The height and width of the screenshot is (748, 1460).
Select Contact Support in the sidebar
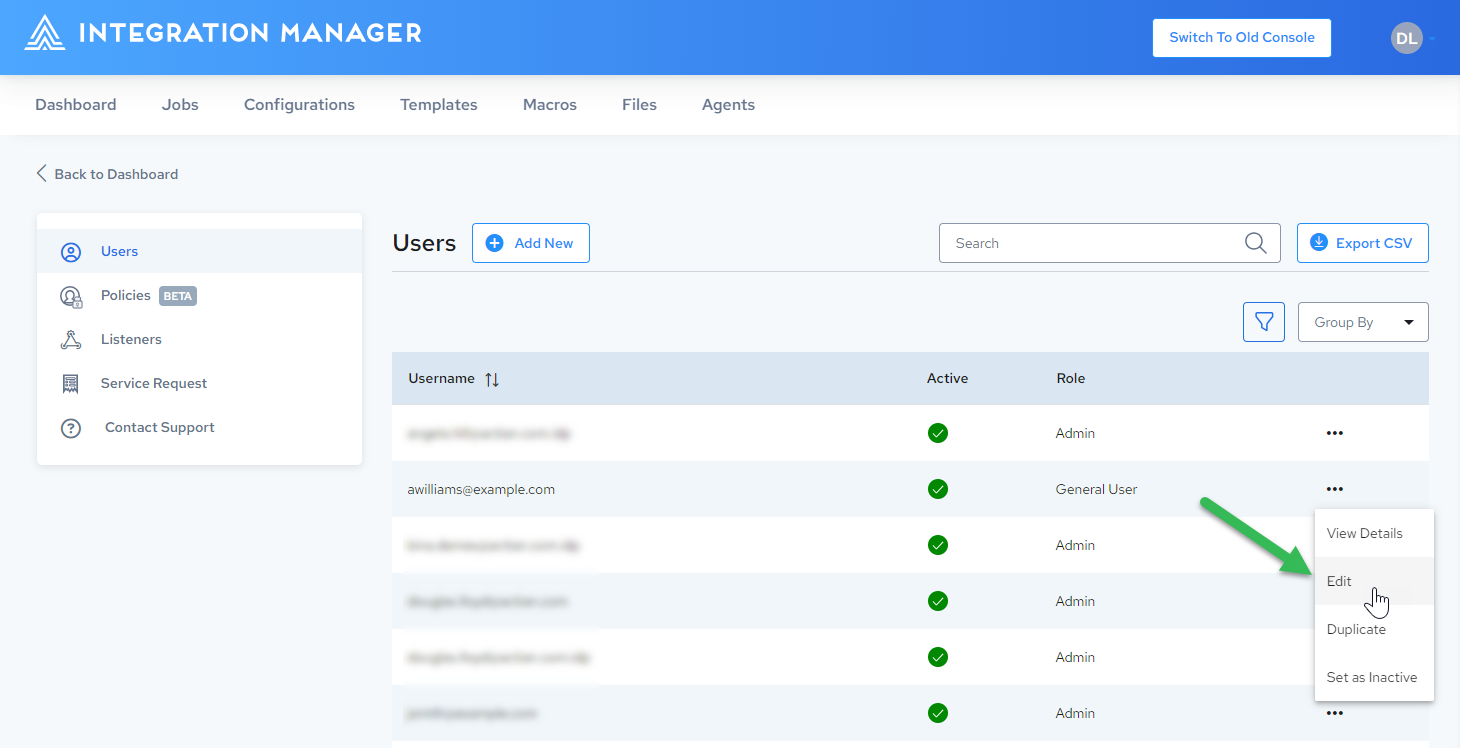click(199, 428)
